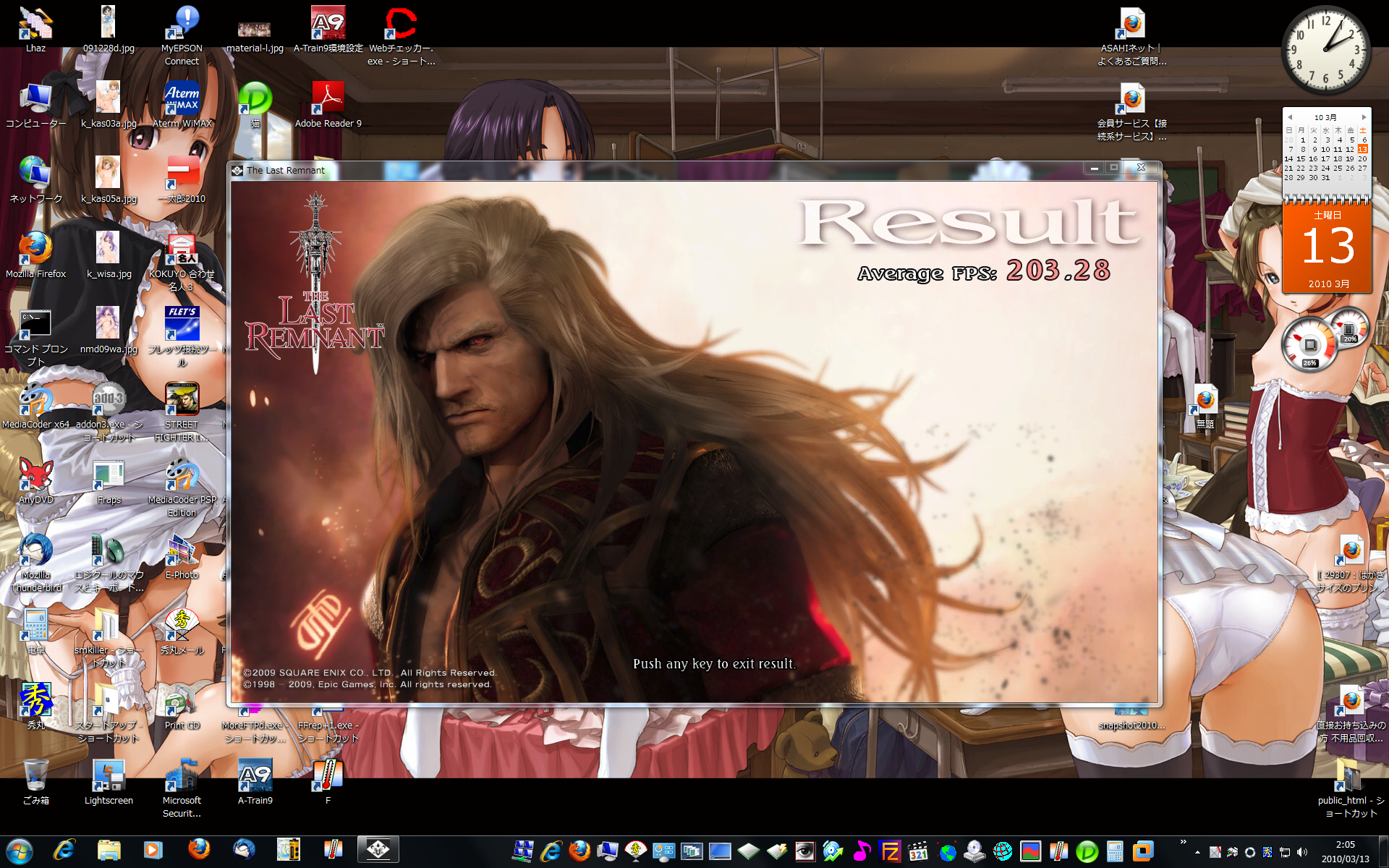Launch Fraps from the desktop

click(109, 475)
